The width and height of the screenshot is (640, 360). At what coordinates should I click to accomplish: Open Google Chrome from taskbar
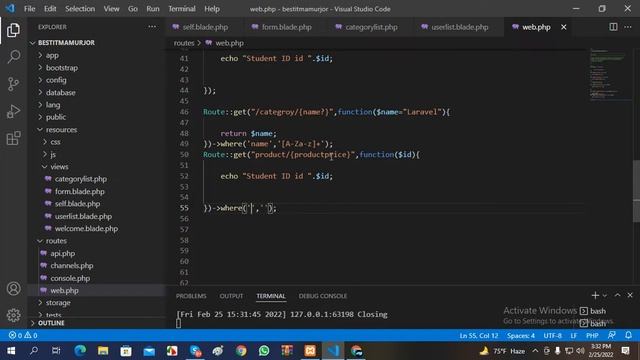pyautogui.click(x=241, y=351)
